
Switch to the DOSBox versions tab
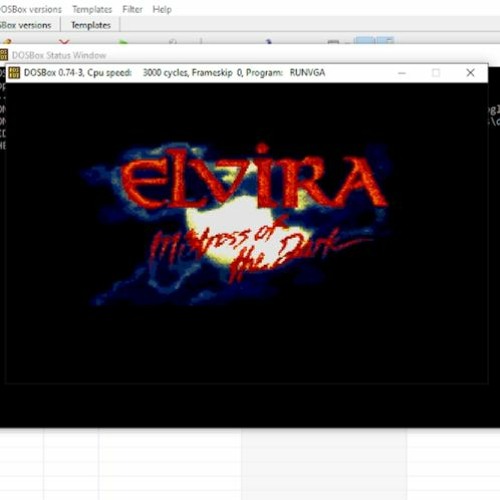coord(26,25)
